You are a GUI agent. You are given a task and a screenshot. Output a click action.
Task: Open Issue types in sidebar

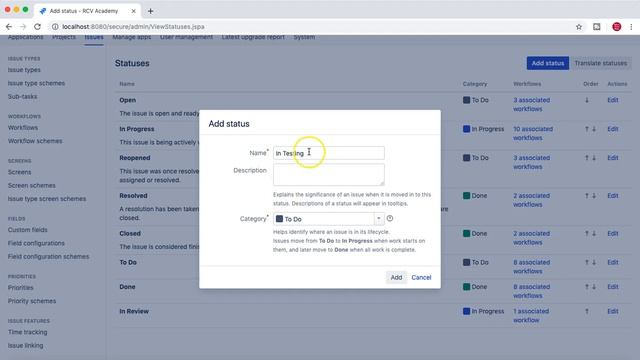point(24,70)
